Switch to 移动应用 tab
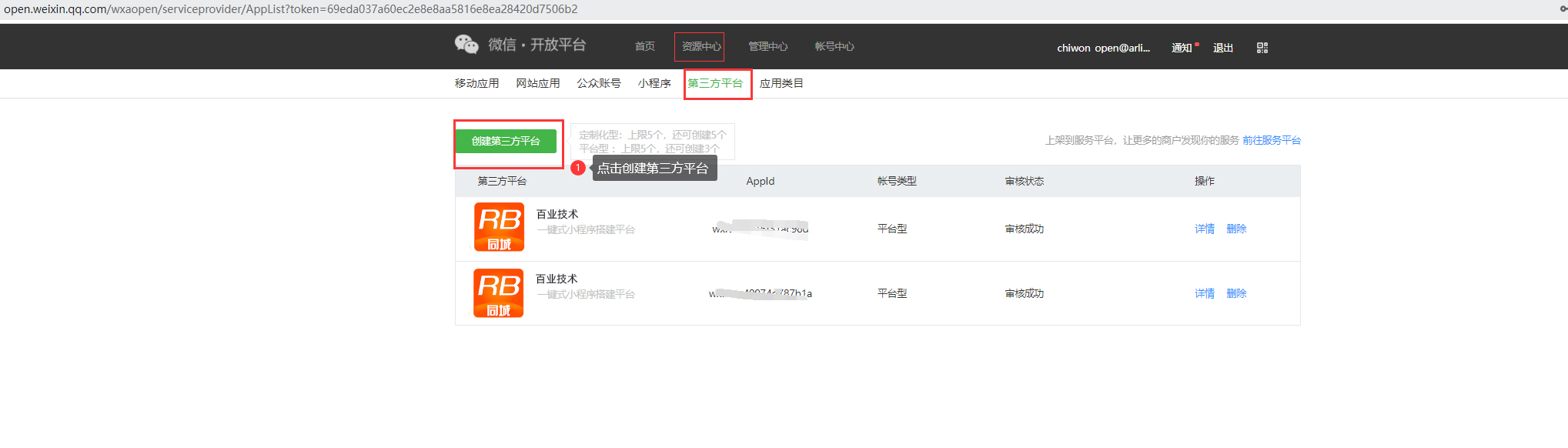The height and width of the screenshot is (448, 1568). click(476, 83)
